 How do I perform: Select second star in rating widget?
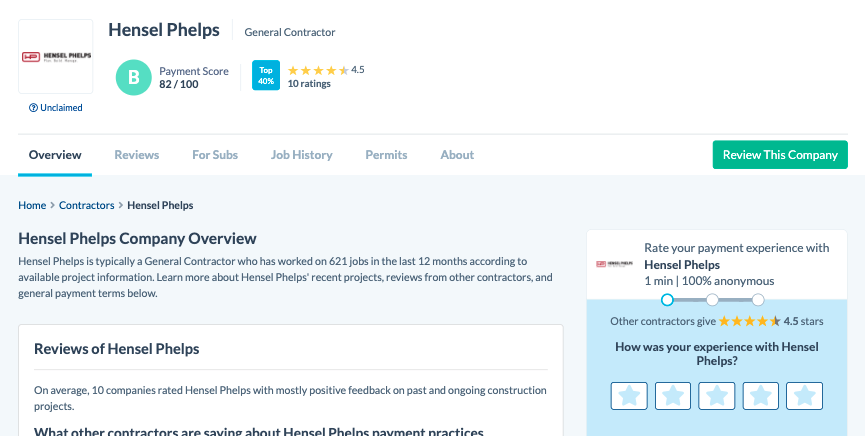click(673, 396)
